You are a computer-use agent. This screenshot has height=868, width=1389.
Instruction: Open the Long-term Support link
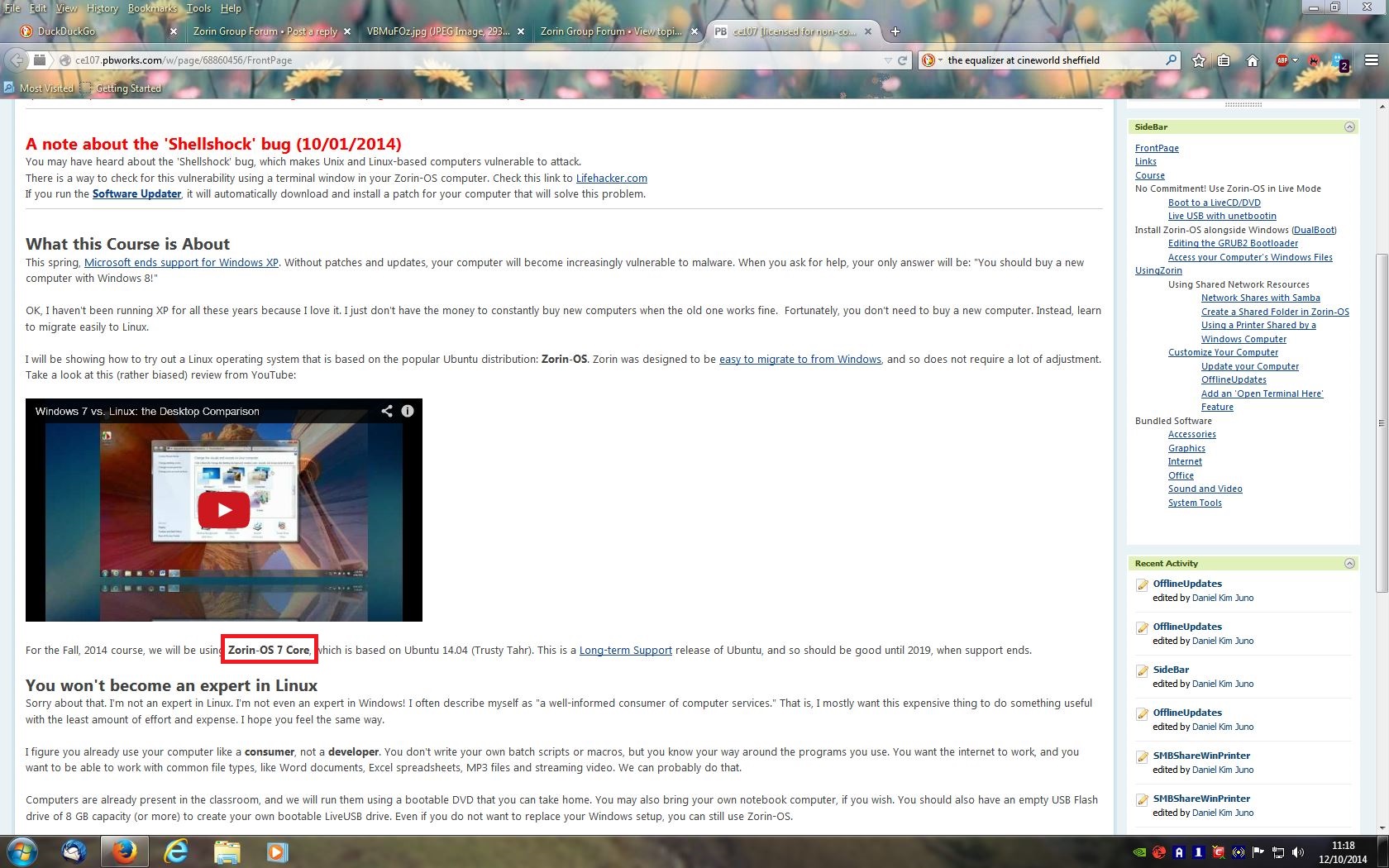[626, 651]
